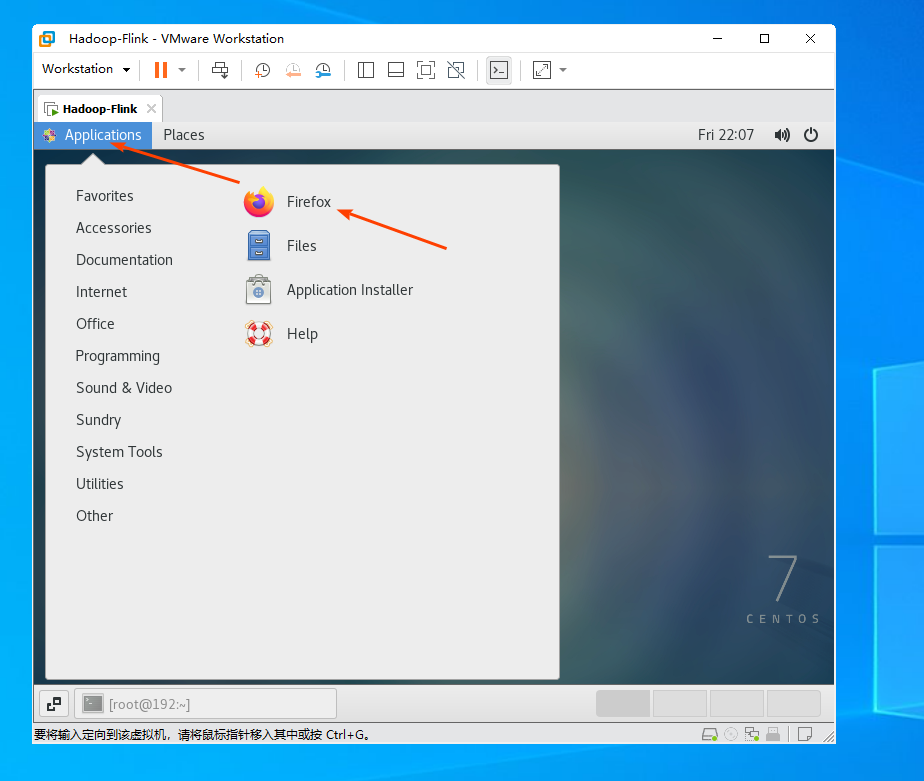The image size is (924, 781).
Task: Click the CentOS volume speaker icon
Action: pos(782,135)
